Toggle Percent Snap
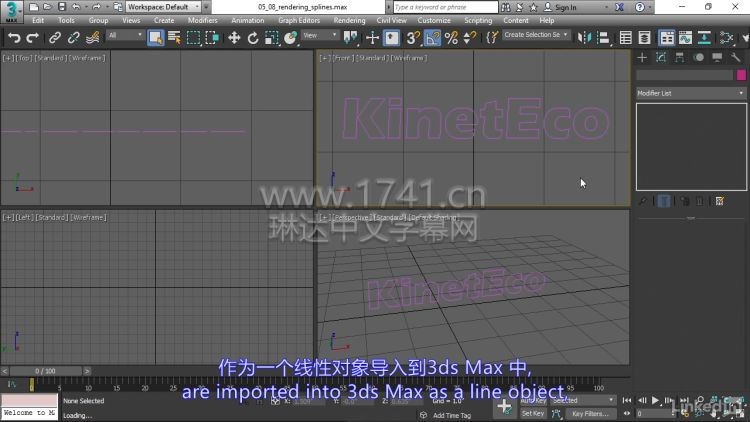 tap(451, 37)
